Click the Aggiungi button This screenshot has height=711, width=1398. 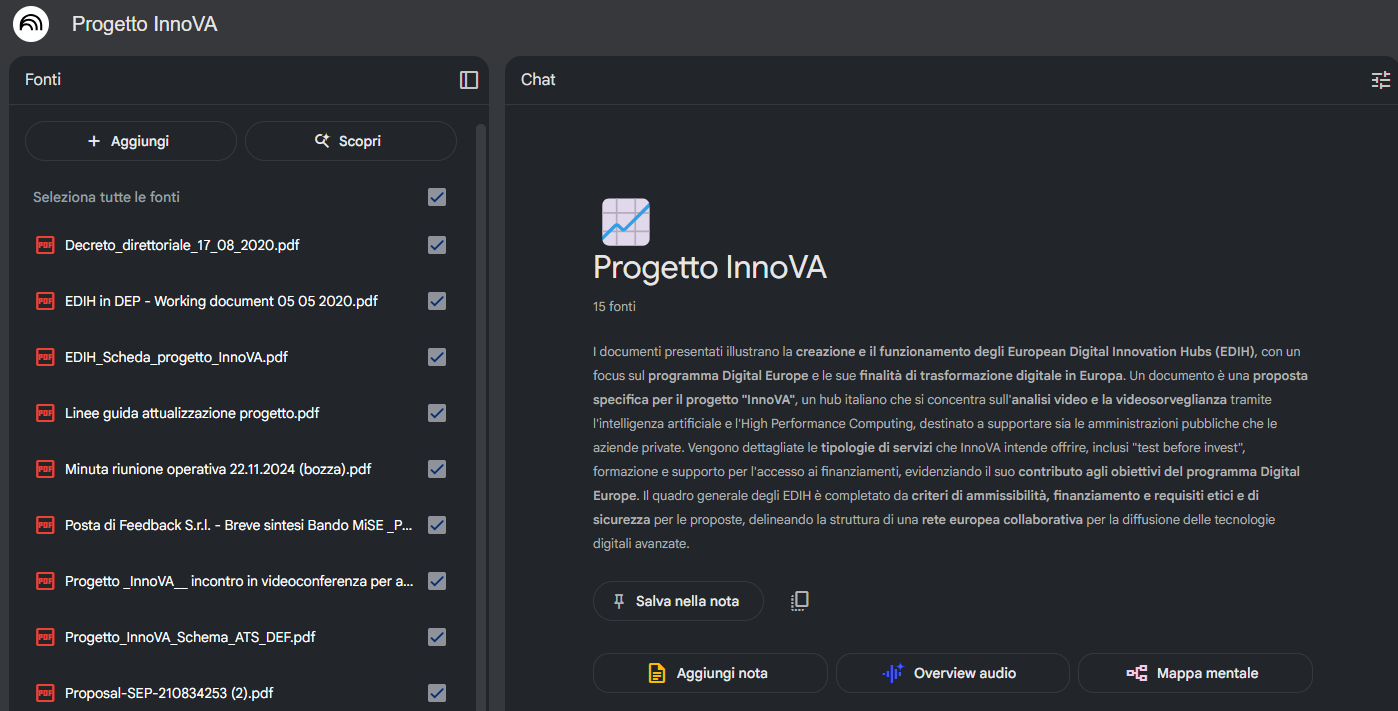(130, 141)
